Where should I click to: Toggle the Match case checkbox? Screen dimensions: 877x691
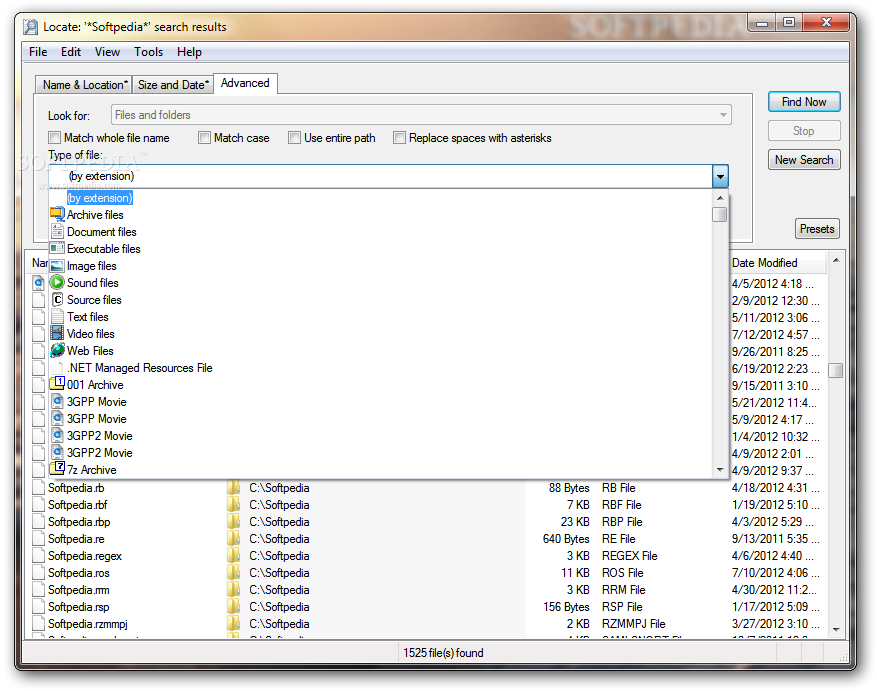pyautogui.click(x=204, y=138)
